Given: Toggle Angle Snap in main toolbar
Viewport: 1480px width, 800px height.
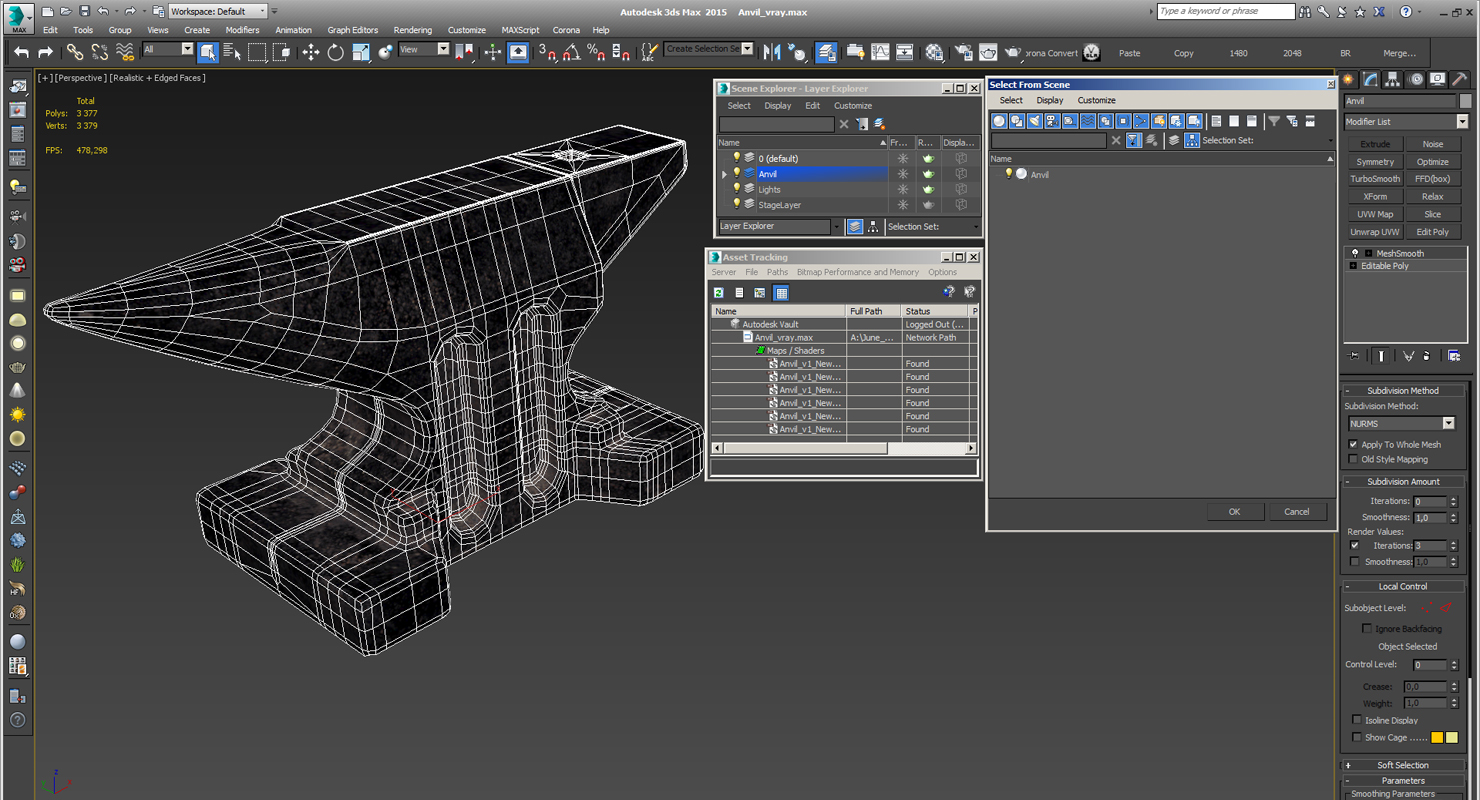Looking at the screenshot, I should click(x=572, y=52).
